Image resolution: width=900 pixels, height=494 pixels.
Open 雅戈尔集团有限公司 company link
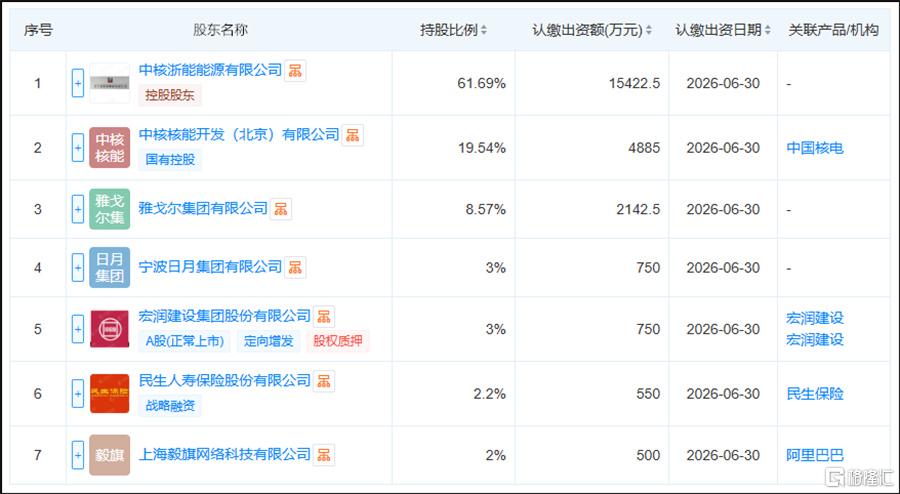click(x=203, y=208)
